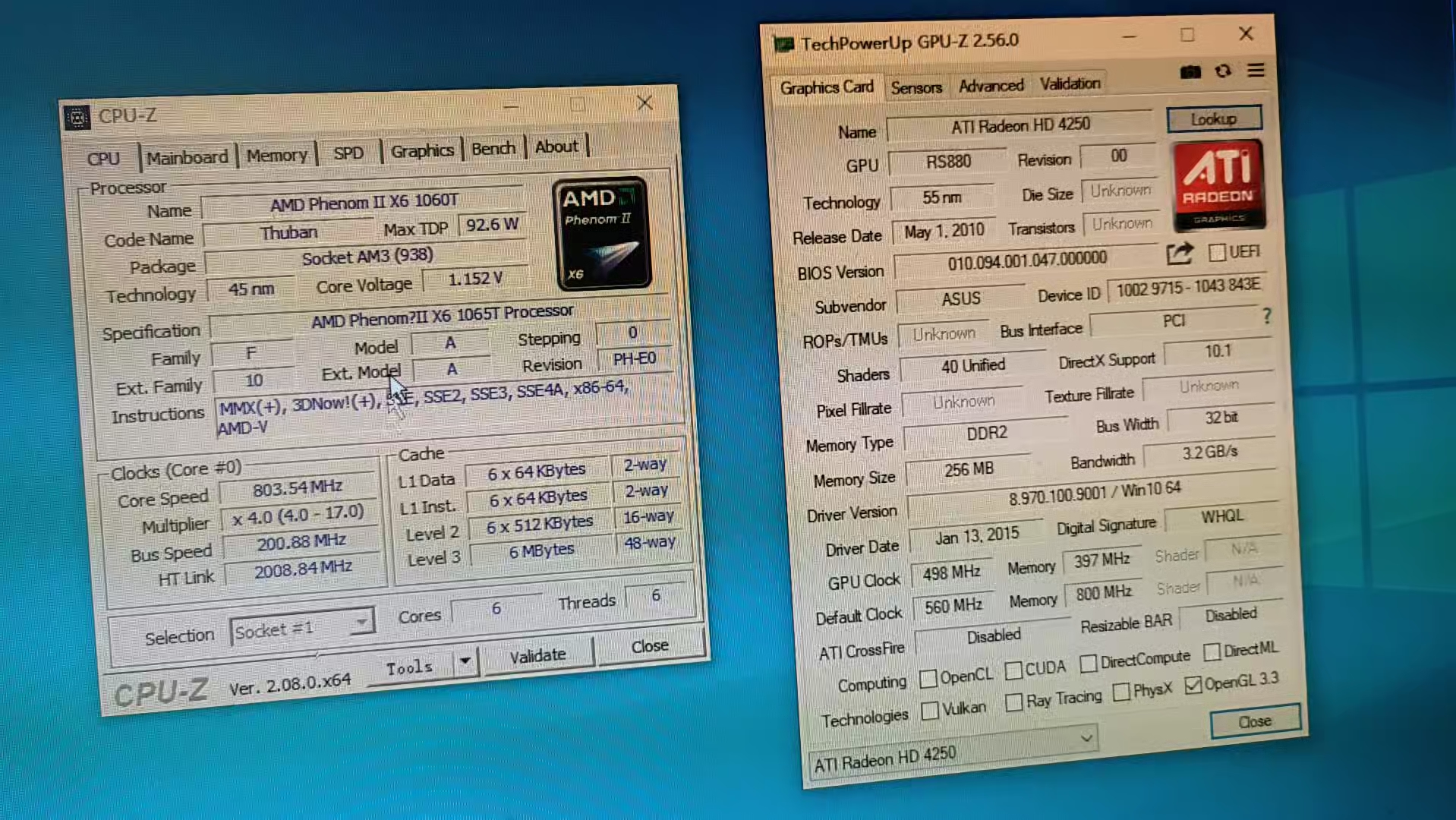
Task: Click the AMD Phenom II logo
Action: [x=604, y=234]
